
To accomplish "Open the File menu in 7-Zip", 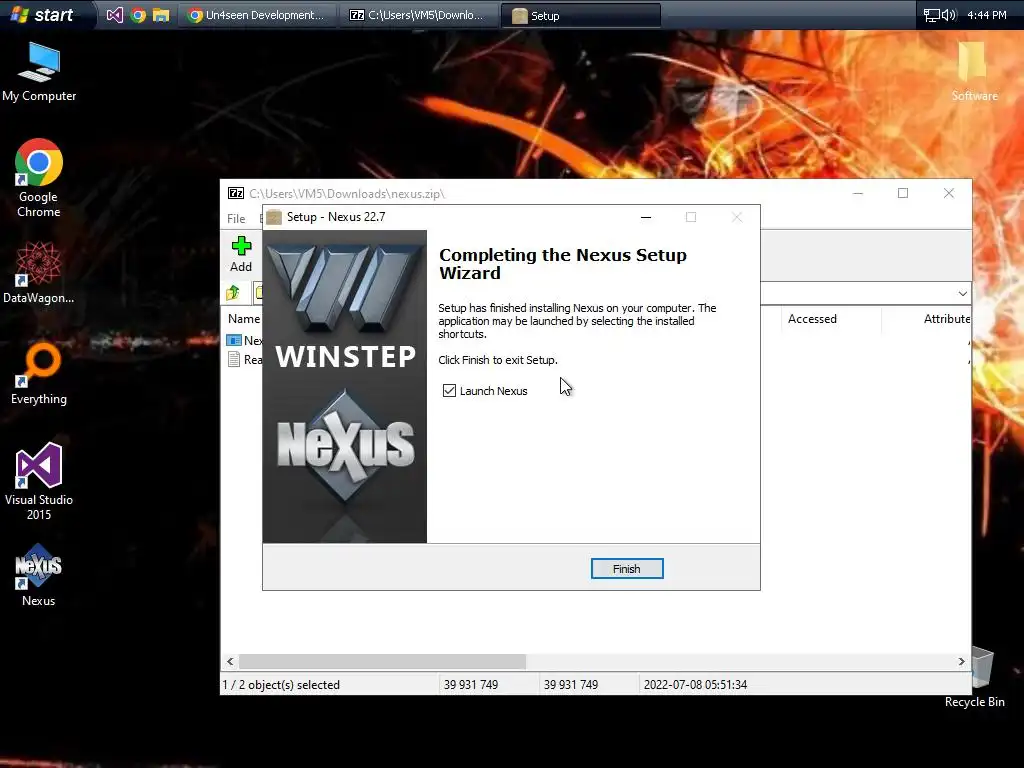I will [236, 219].
